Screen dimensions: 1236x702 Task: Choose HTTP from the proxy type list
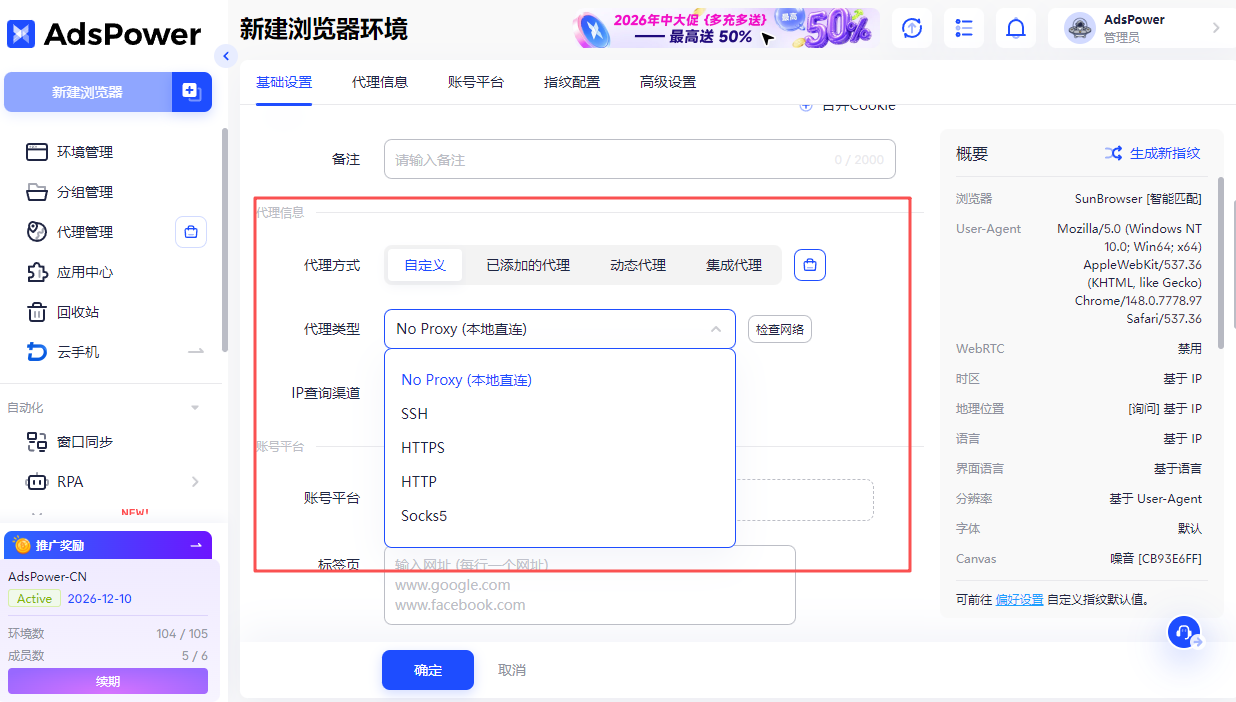(560, 482)
